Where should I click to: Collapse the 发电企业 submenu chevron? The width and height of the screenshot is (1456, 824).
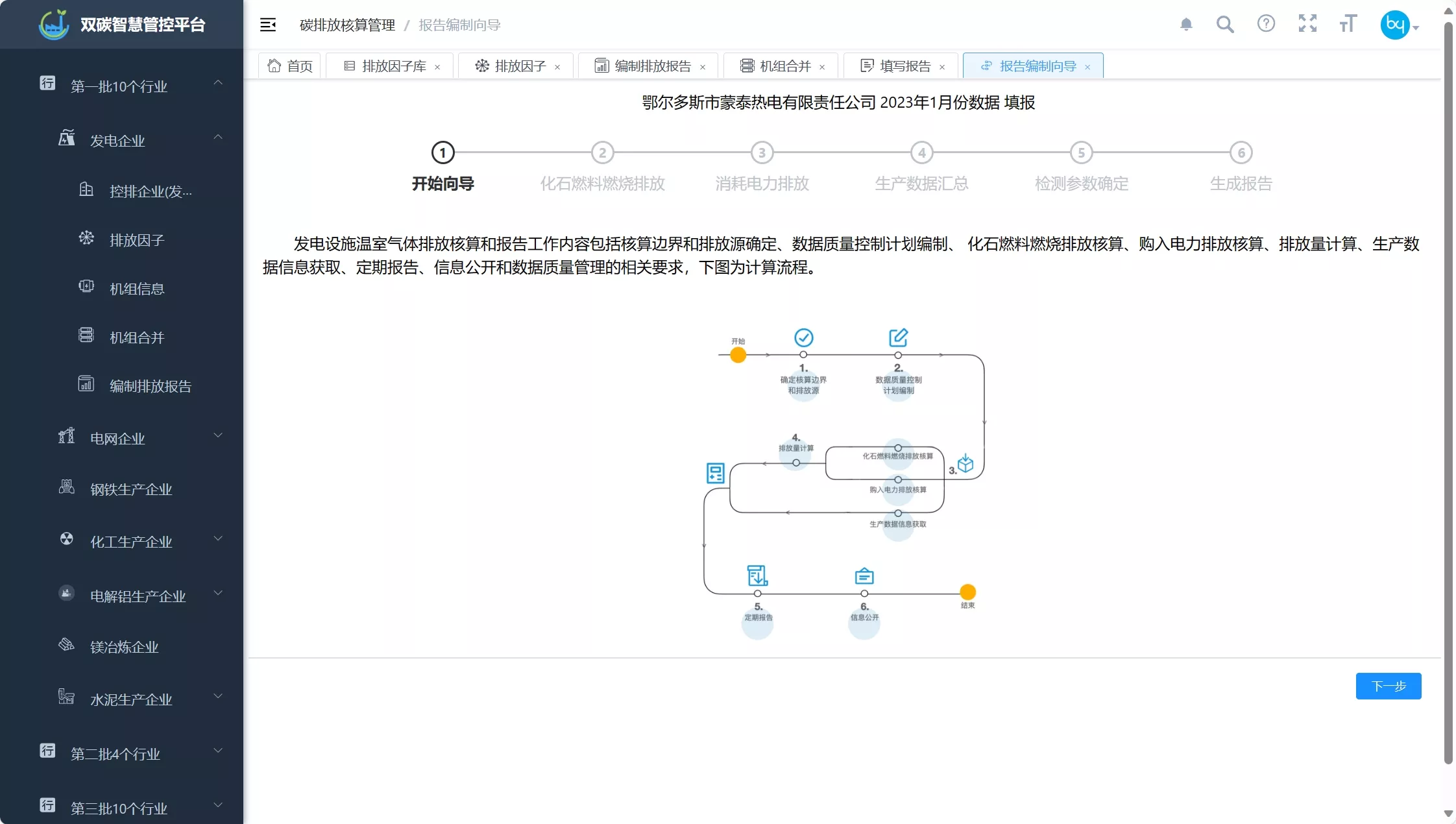click(218, 138)
